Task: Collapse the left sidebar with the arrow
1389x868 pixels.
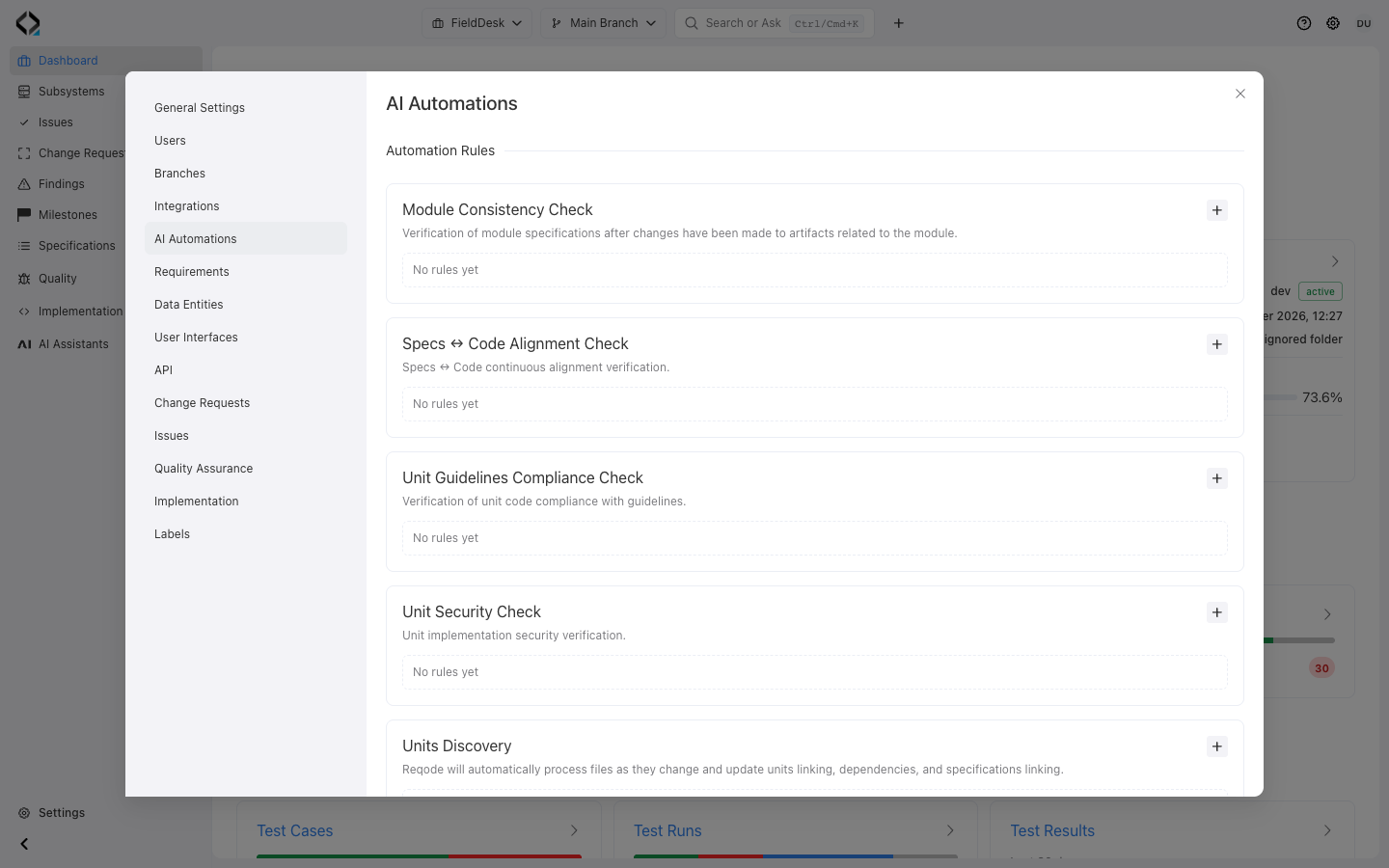Action: 24,844
